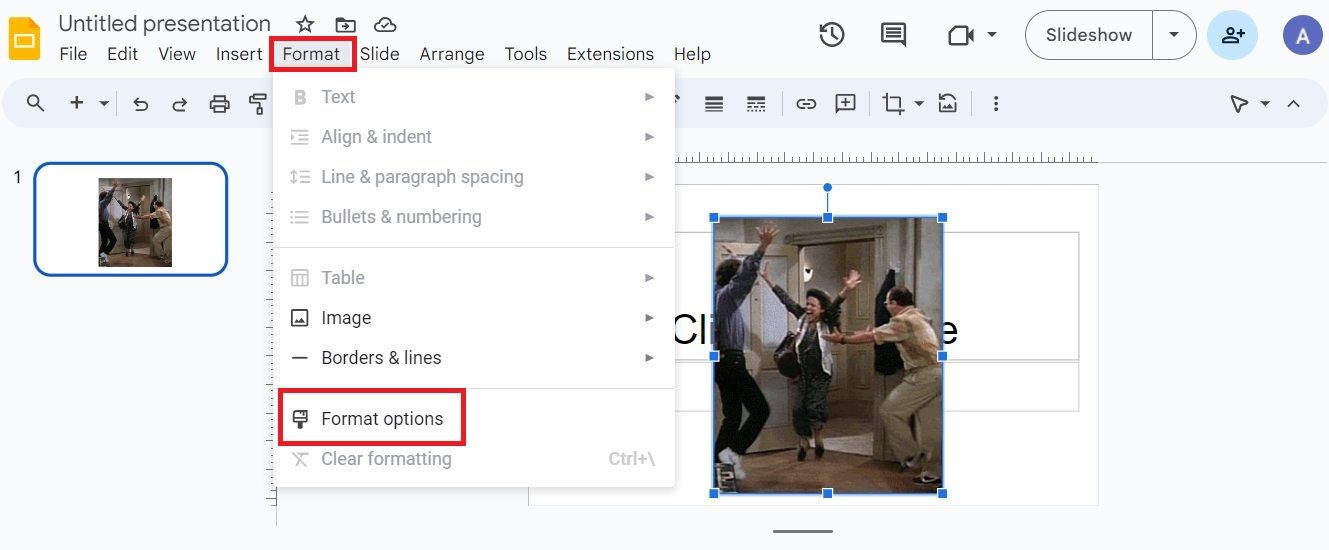
Task: Click the Google Slides home logo
Action: click(23, 39)
